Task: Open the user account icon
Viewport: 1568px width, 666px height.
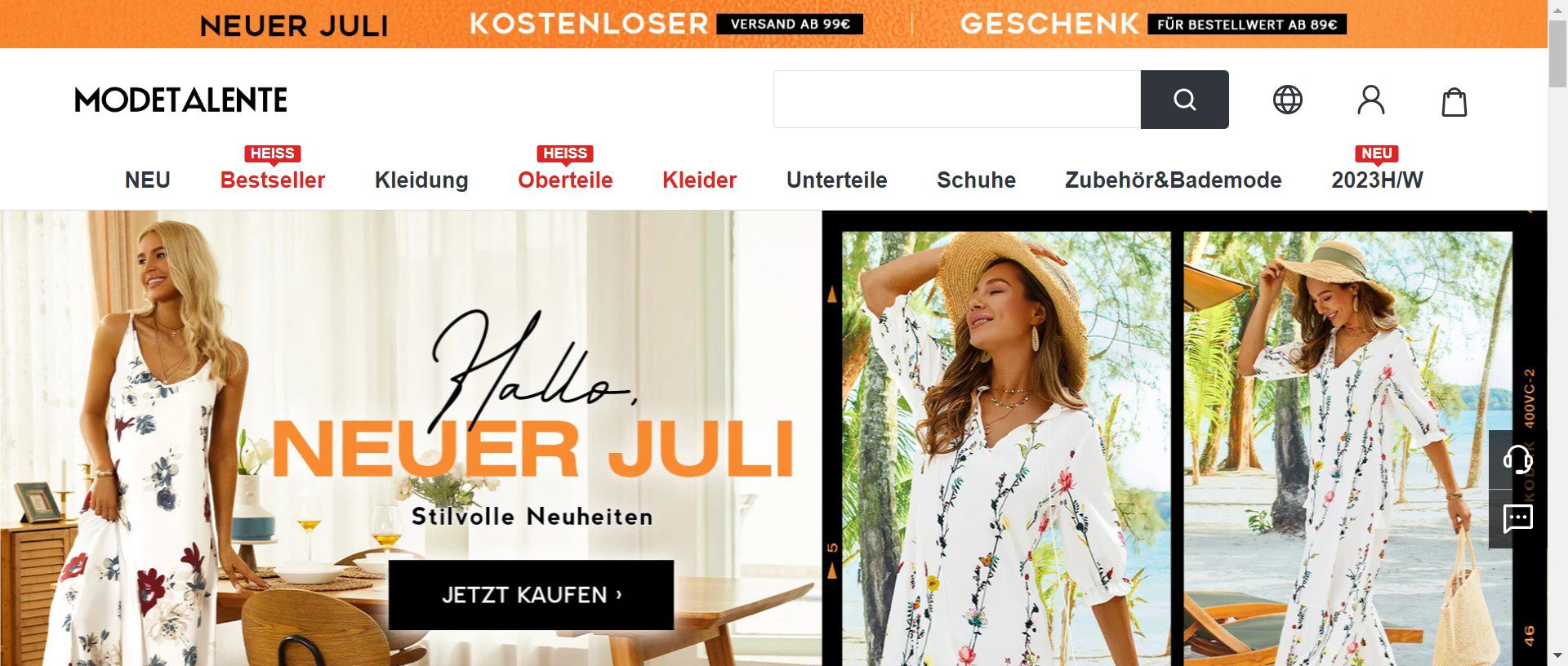Action: [1371, 100]
